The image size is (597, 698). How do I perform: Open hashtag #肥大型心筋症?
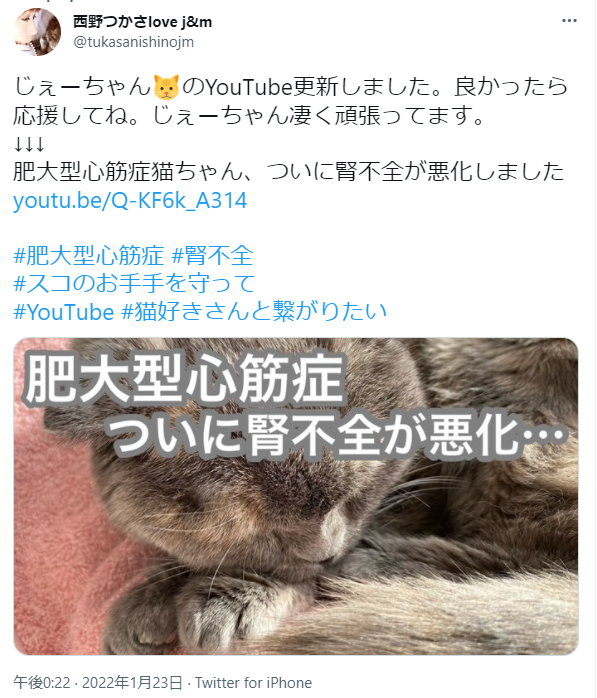tap(89, 256)
